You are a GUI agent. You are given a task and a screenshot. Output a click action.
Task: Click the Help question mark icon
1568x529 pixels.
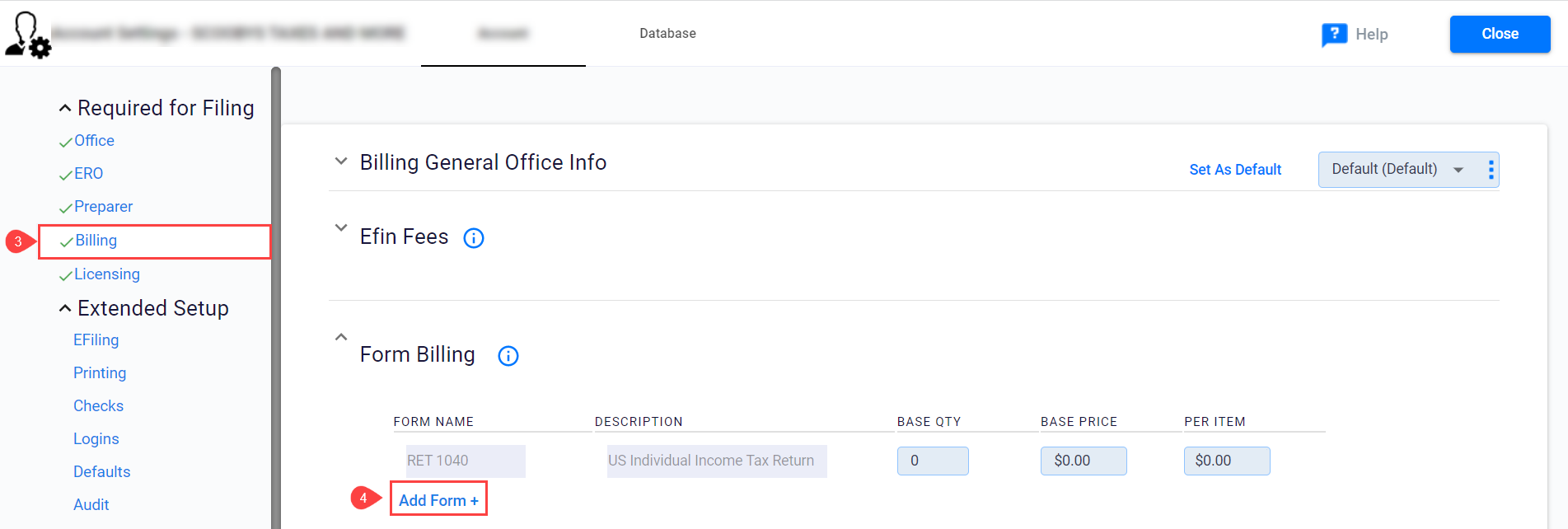coord(1334,35)
